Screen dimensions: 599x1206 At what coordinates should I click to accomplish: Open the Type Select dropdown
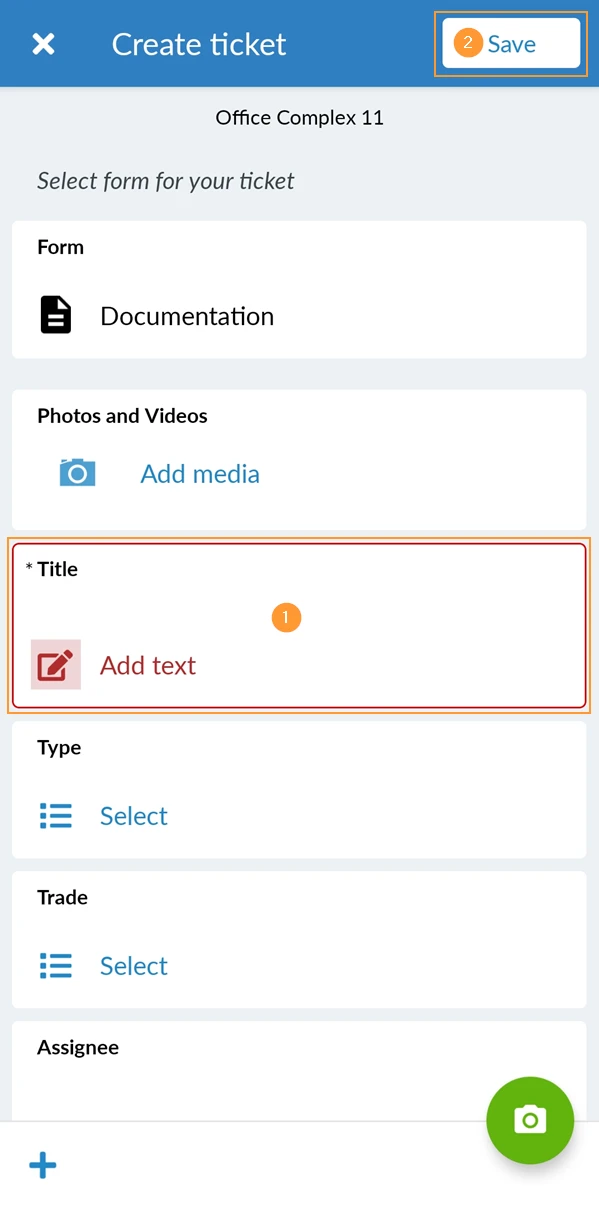click(x=134, y=816)
